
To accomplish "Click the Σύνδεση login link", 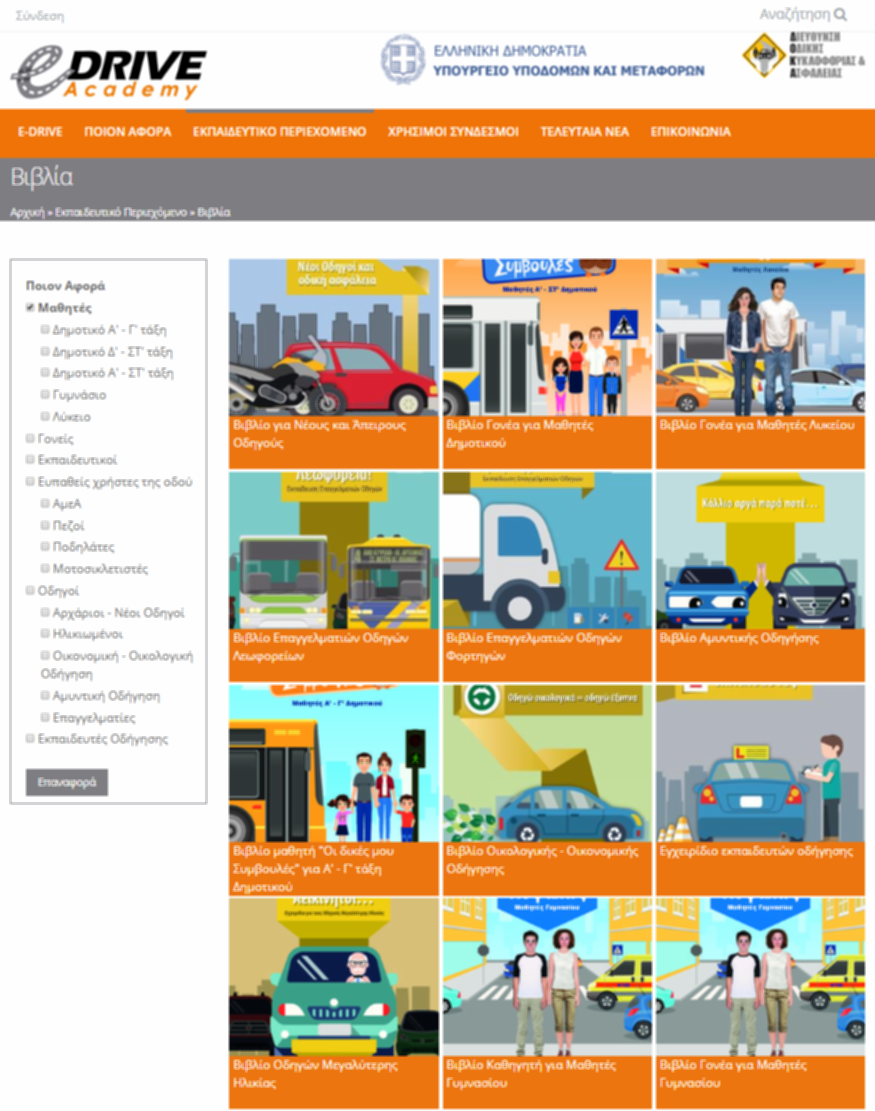I will tap(38, 13).
